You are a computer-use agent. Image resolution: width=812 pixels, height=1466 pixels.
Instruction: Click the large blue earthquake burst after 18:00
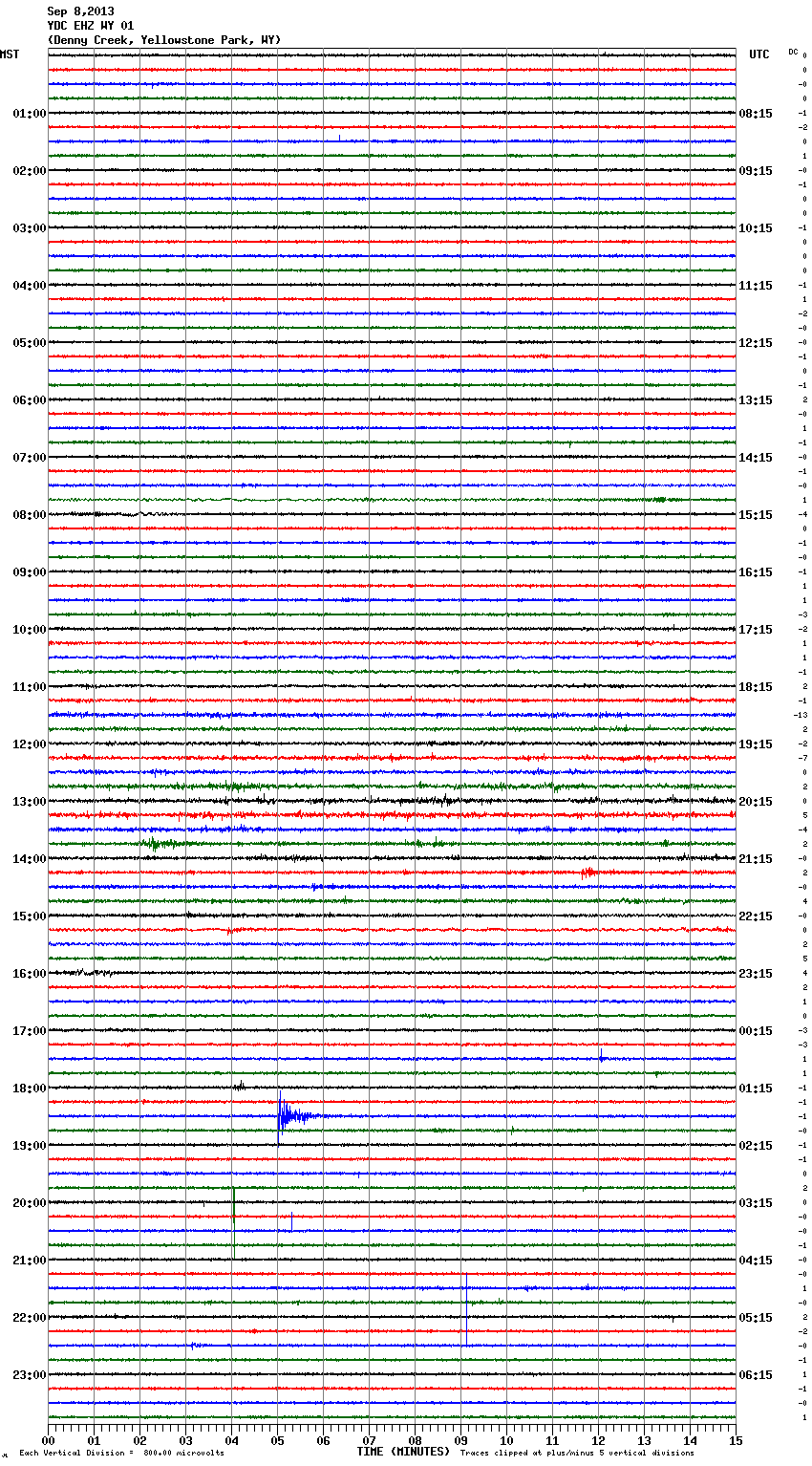(x=287, y=1115)
